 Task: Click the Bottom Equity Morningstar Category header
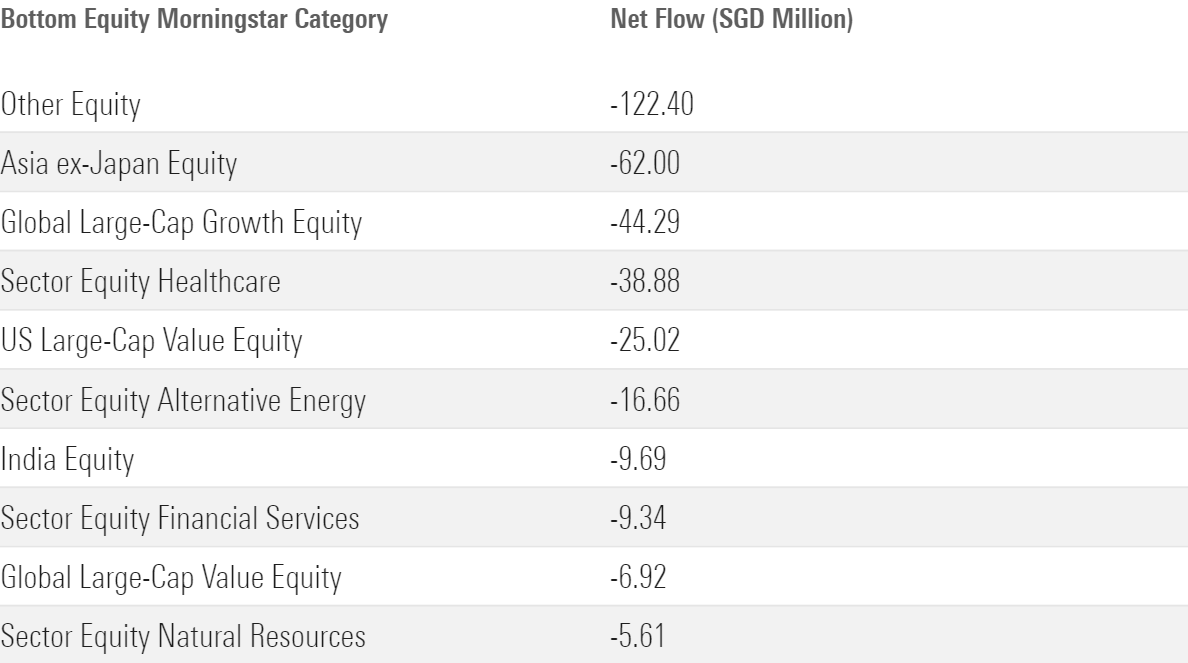point(194,20)
